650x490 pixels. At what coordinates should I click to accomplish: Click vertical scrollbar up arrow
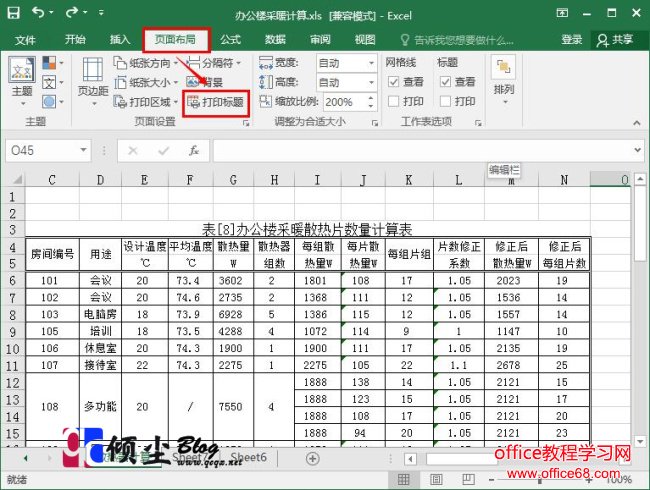point(640,179)
